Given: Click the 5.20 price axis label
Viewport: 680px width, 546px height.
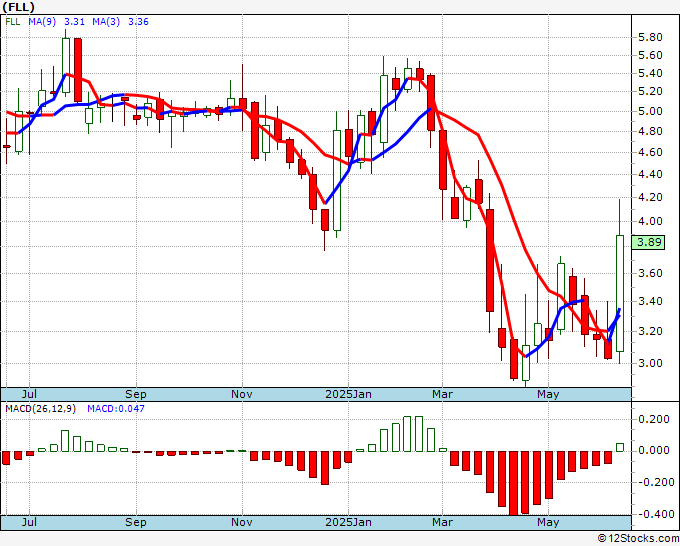Looking at the screenshot, I should pyautogui.click(x=651, y=92).
